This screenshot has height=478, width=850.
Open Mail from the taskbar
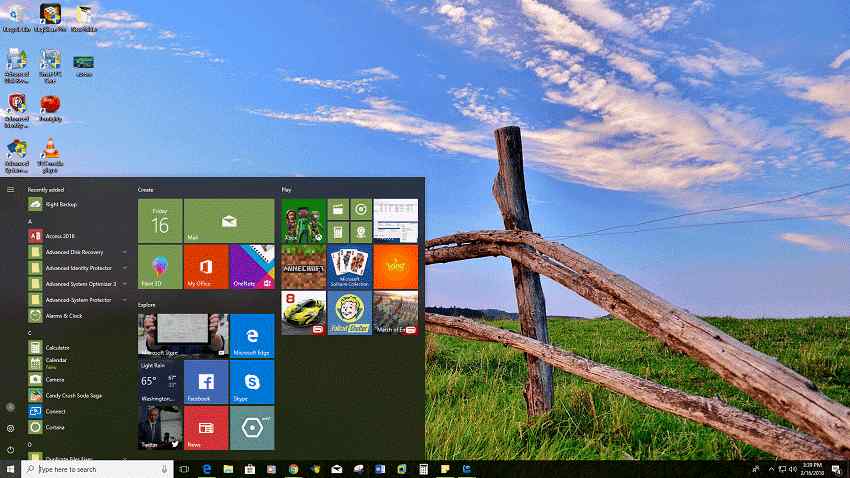click(x=337, y=469)
